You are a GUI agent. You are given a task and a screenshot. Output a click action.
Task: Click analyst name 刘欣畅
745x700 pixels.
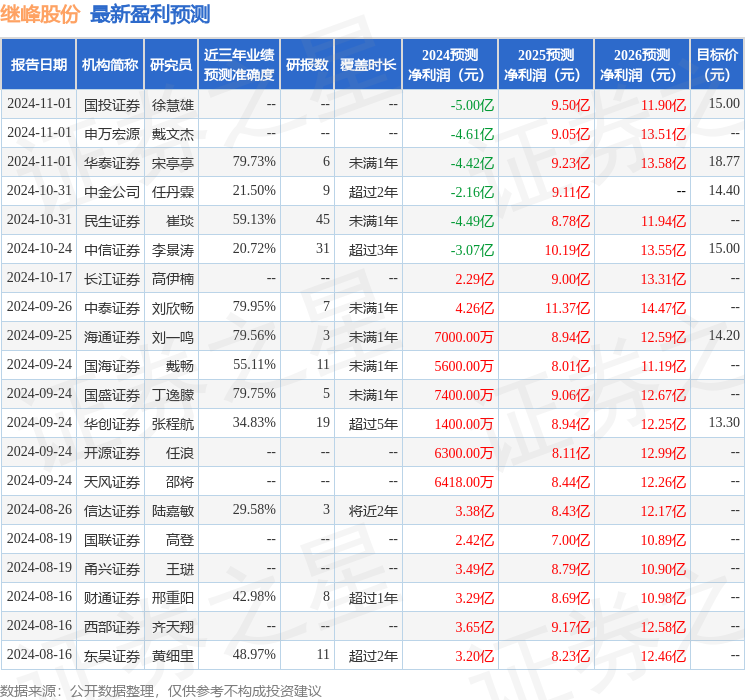tap(173, 308)
